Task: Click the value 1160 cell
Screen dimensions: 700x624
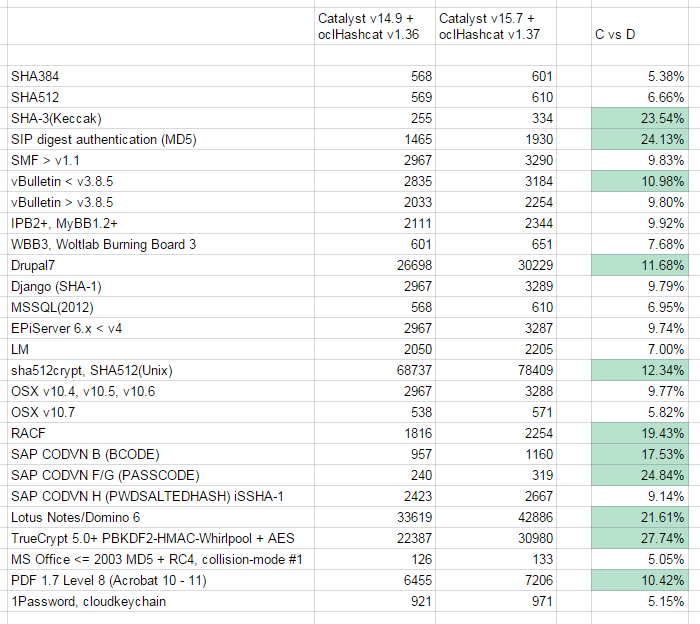Action: (496, 454)
